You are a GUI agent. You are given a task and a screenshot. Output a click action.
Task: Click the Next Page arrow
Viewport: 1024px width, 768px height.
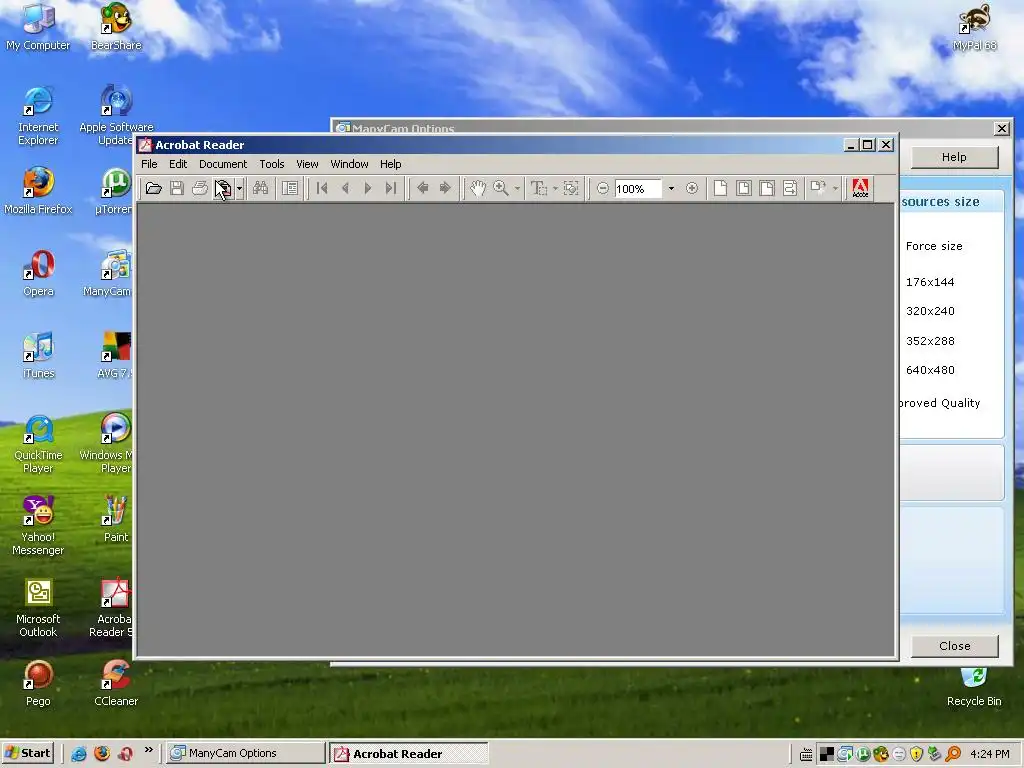[x=368, y=189]
